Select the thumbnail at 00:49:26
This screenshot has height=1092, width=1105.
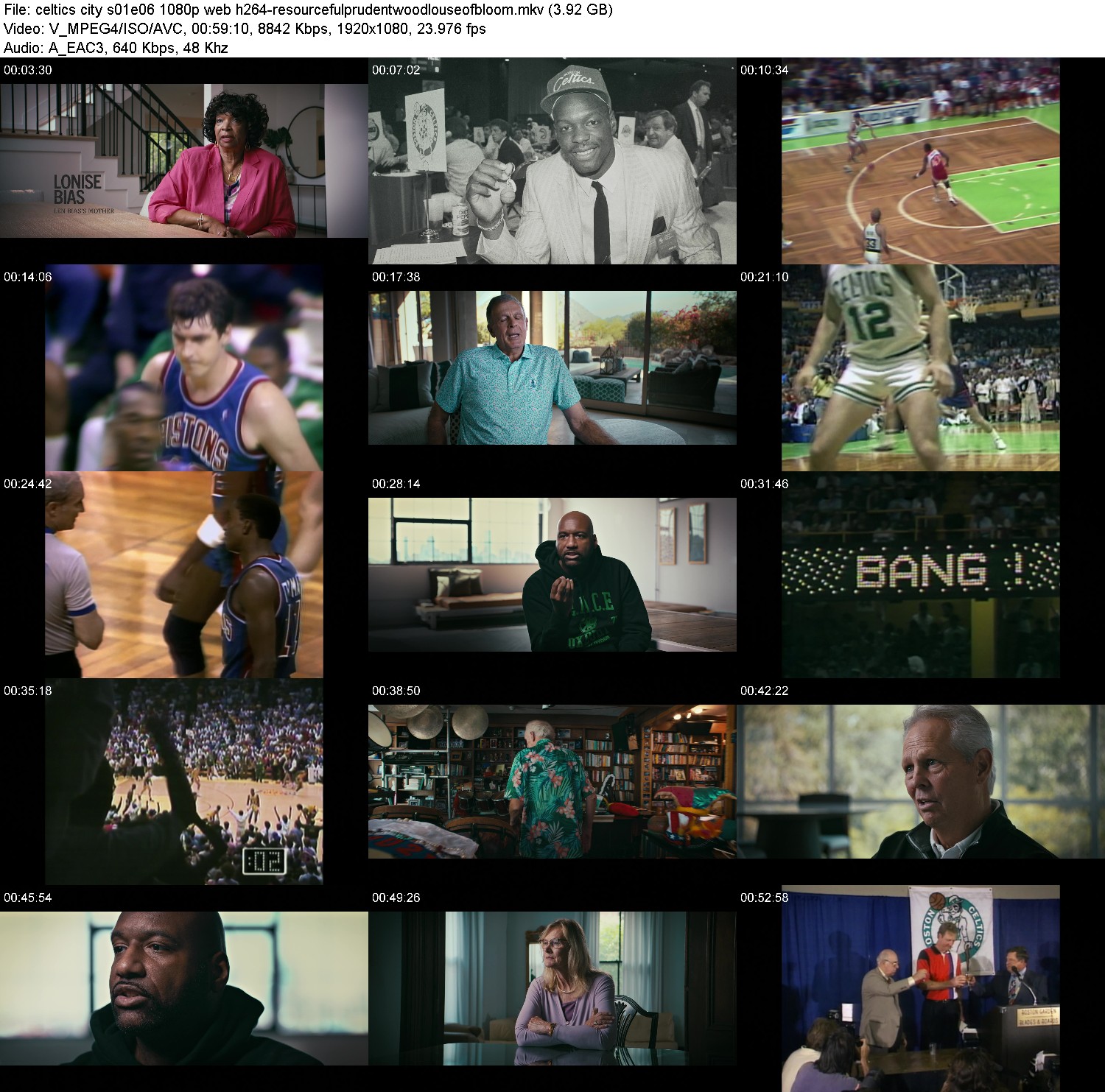552,989
